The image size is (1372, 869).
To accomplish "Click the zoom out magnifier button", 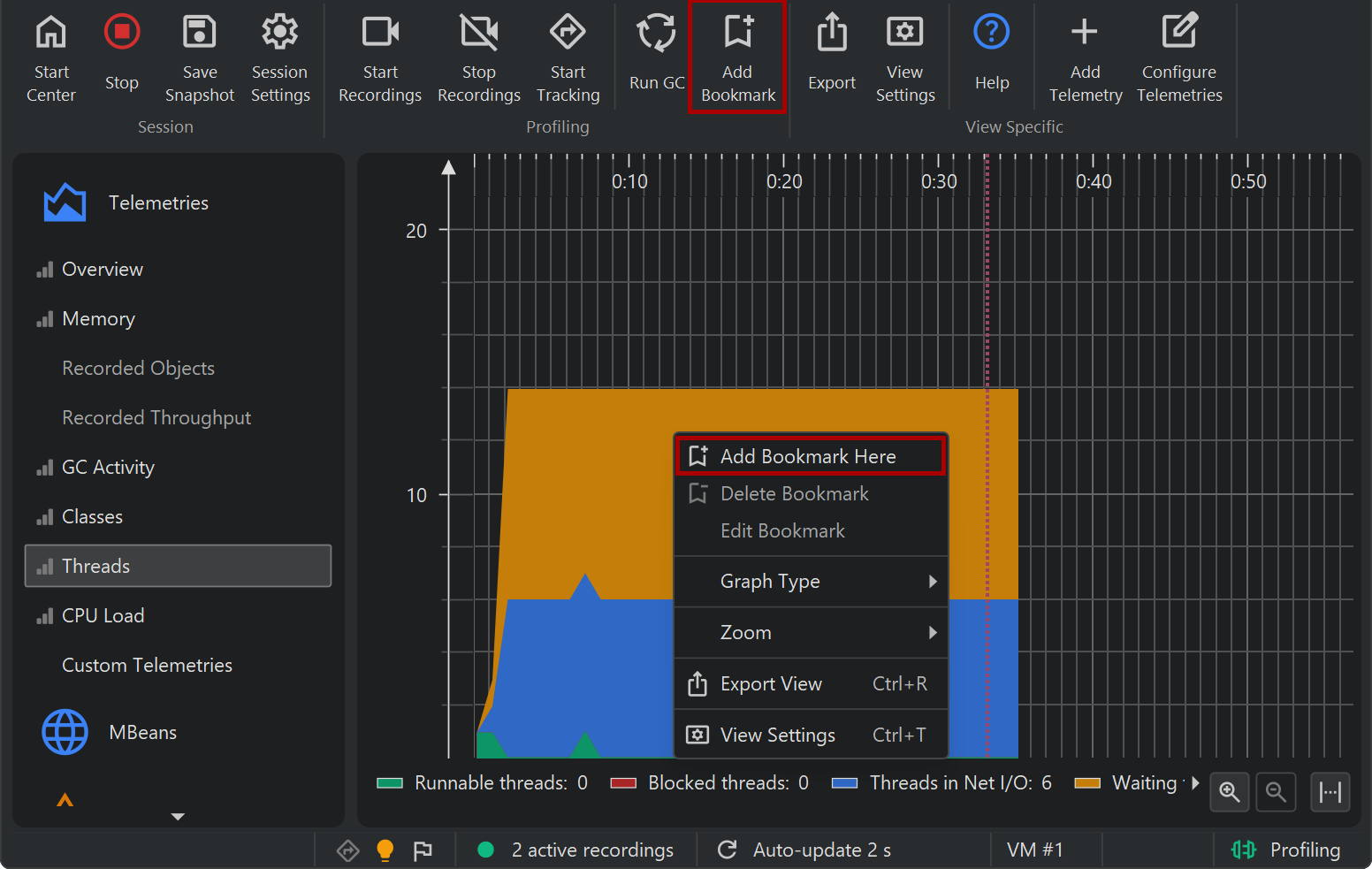I will coord(1276,791).
